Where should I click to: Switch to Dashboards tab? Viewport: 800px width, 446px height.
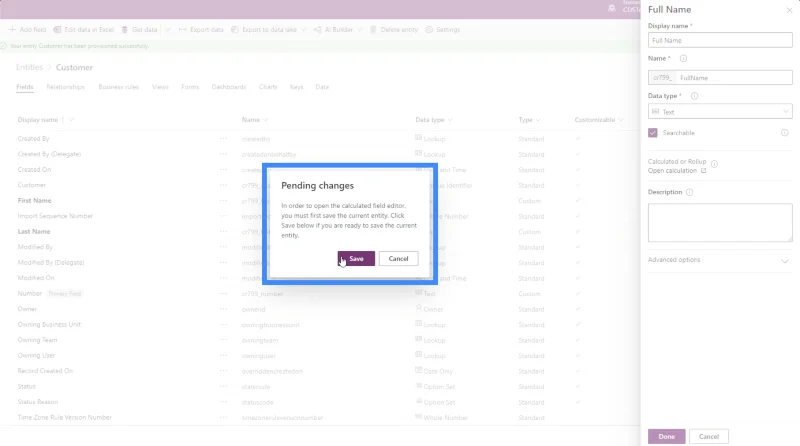229,87
